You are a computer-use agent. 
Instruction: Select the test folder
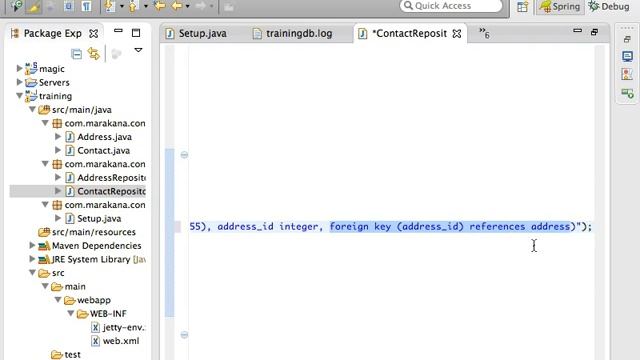72,355
